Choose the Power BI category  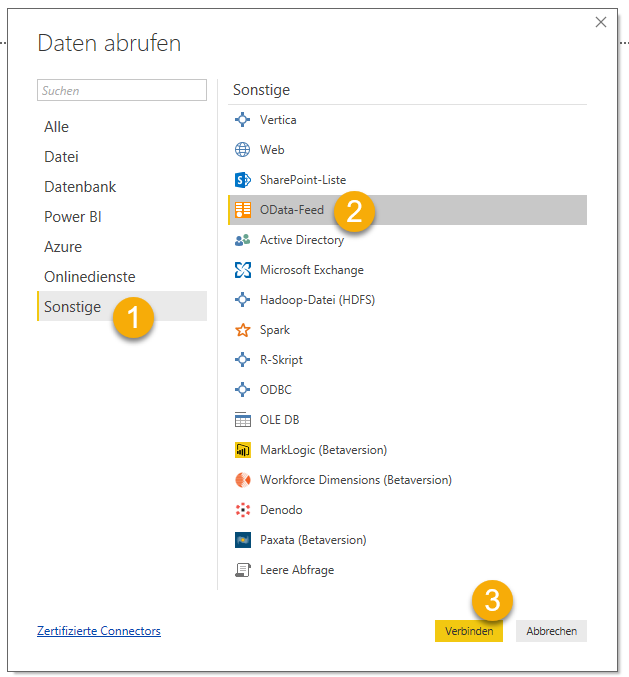pyautogui.click(x=122, y=217)
